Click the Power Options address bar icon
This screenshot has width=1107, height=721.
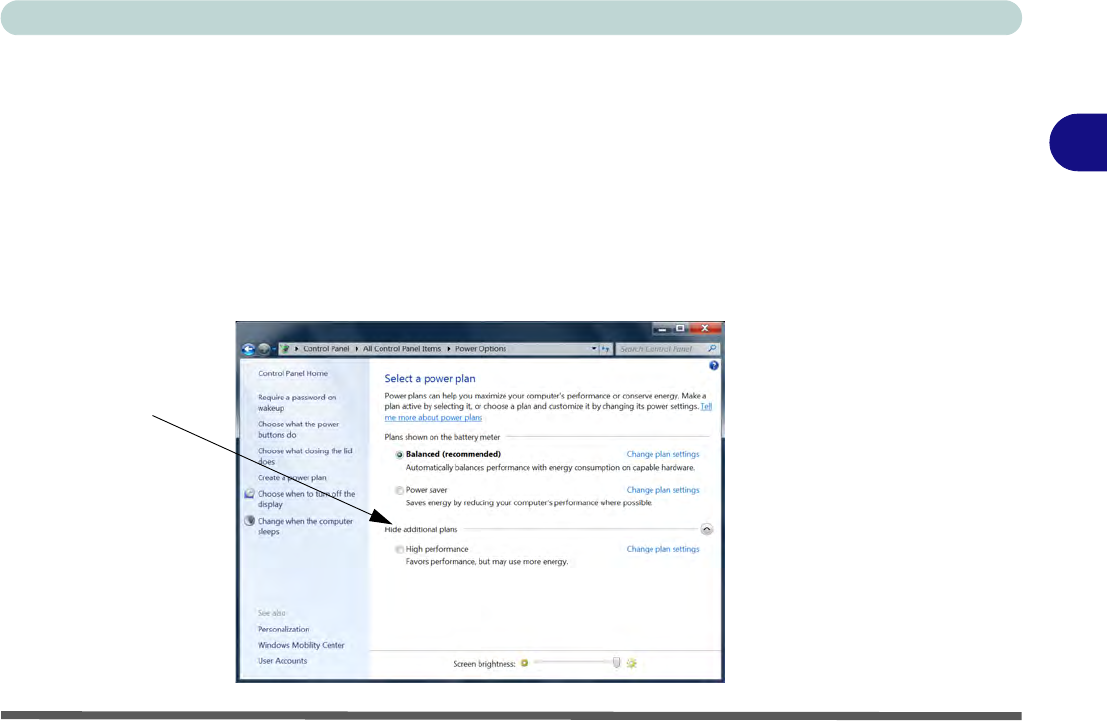point(285,349)
